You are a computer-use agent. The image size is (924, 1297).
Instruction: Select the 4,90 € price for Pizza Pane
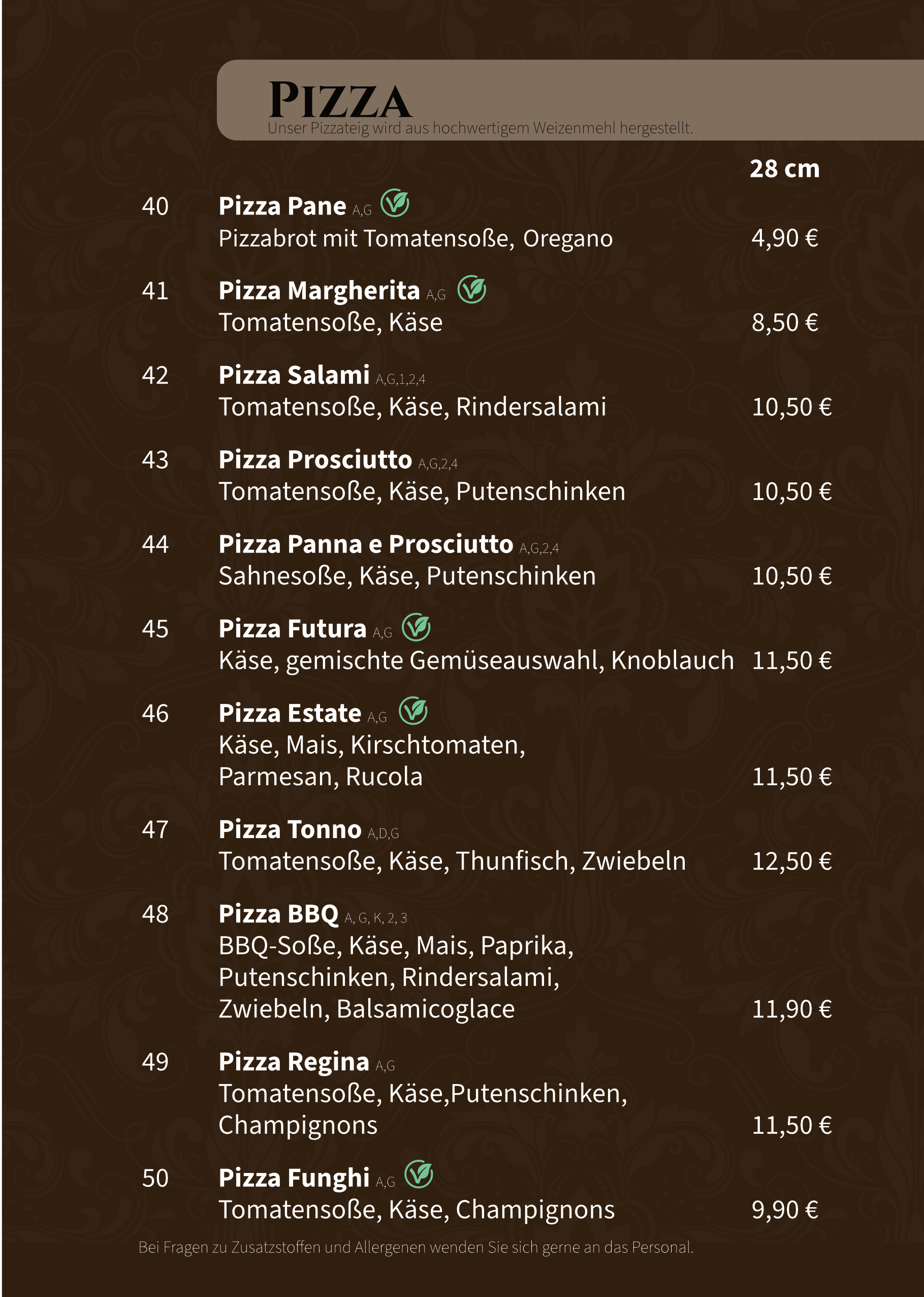785,238
